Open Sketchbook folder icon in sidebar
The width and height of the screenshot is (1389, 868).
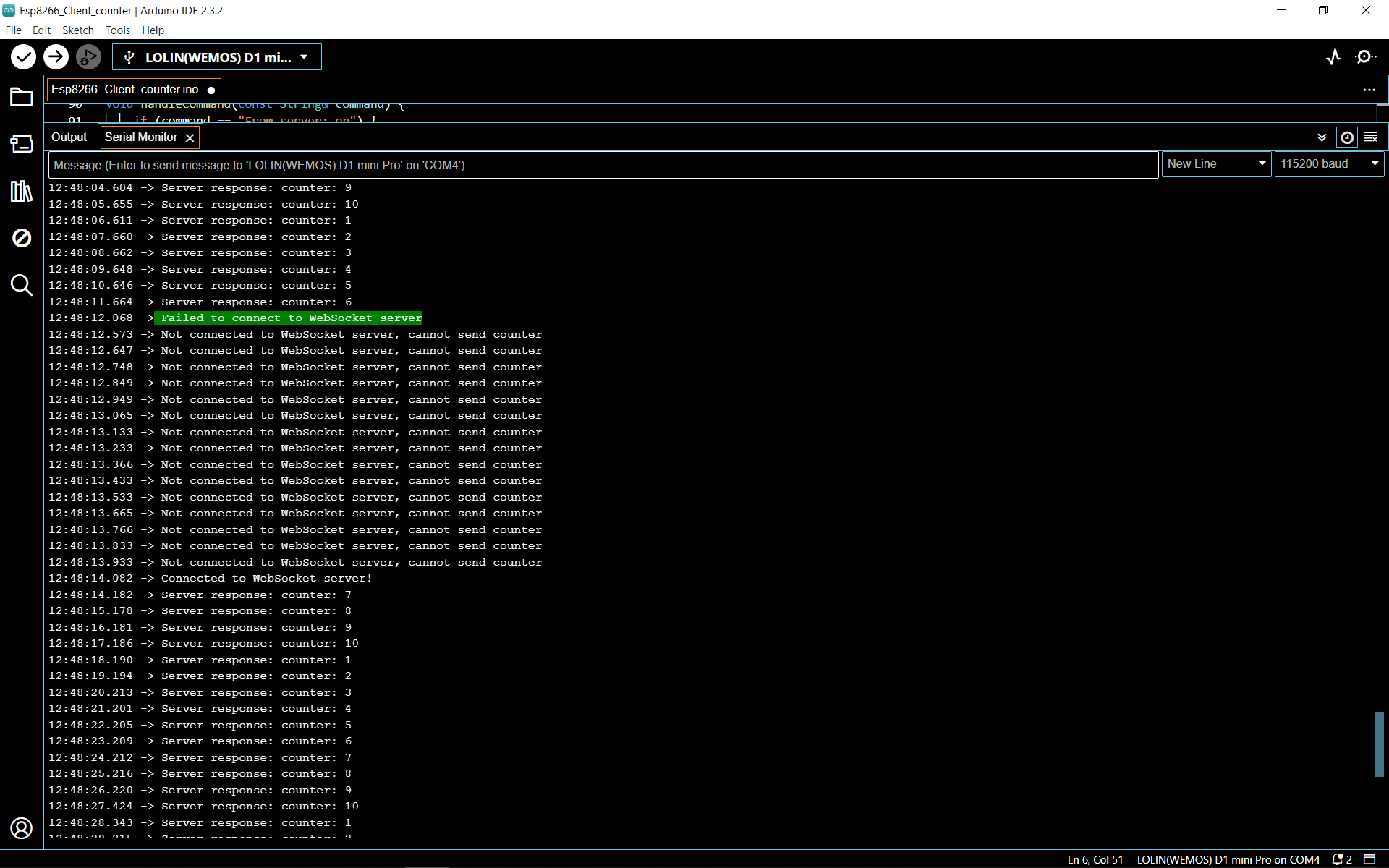pos(21,97)
